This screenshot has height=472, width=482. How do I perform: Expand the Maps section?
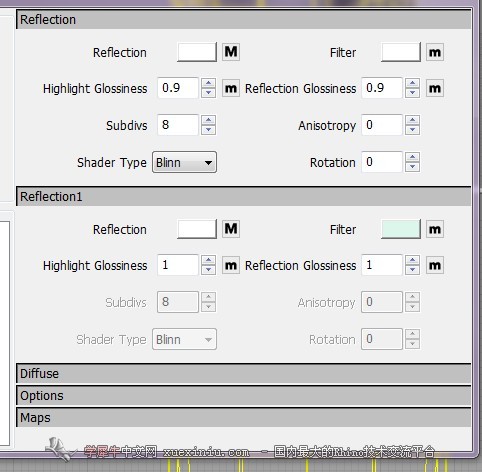coord(244,418)
